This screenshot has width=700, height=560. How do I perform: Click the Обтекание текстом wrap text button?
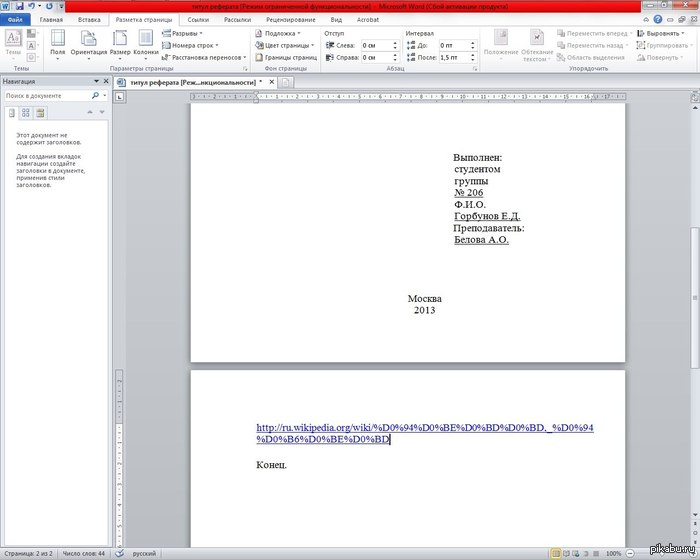coord(537,45)
